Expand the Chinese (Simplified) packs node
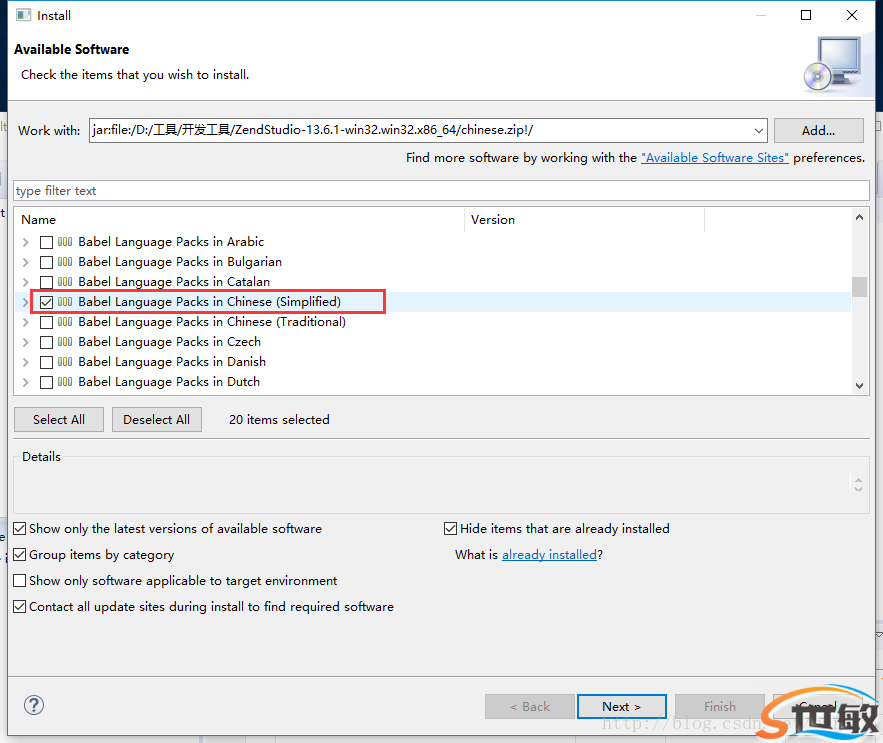The image size is (883, 743). (x=26, y=302)
